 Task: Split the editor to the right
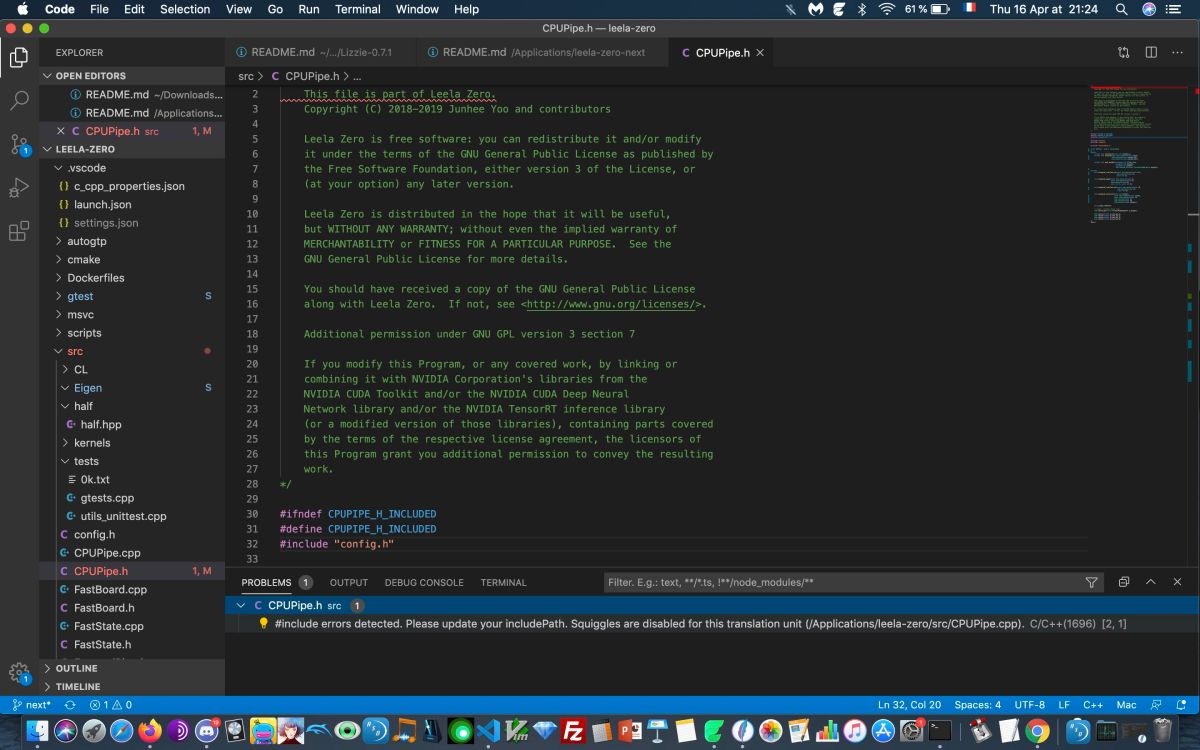click(x=1151, y=52)
